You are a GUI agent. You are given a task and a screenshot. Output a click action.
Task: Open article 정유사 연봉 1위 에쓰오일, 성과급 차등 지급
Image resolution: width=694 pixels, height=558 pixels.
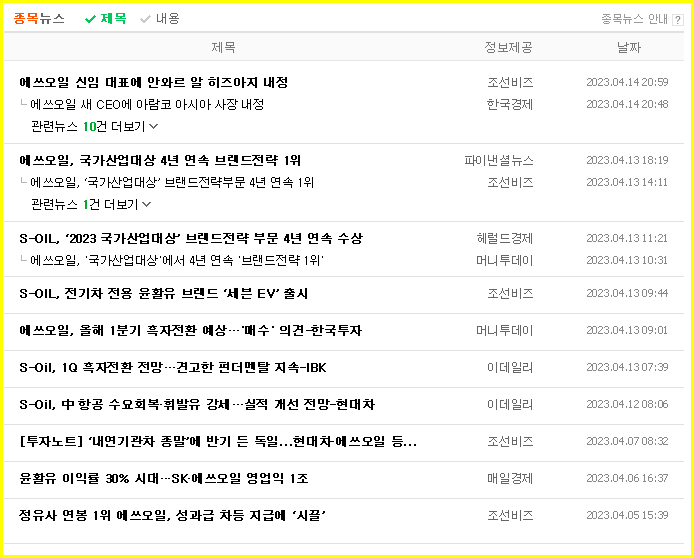[172, 516]
